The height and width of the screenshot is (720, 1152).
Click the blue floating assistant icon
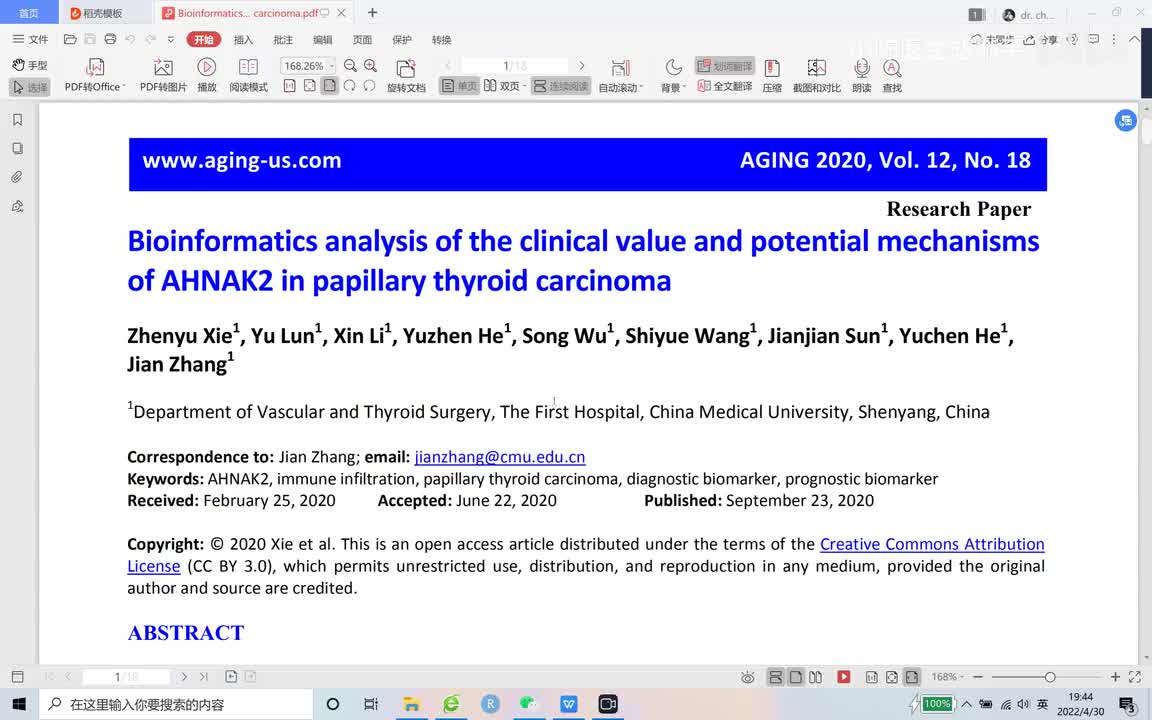pyautogui.click(x=1126, y=120)
